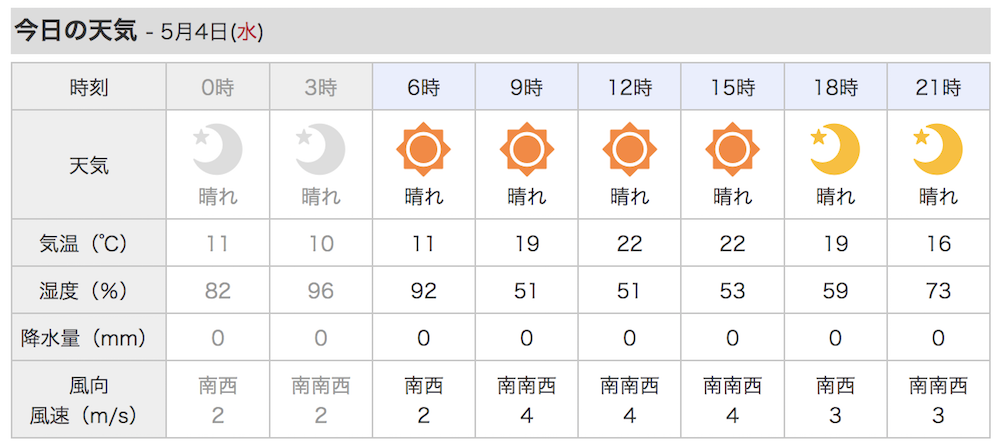
Task: Click the 6時 column header
Action: (423, 86)
